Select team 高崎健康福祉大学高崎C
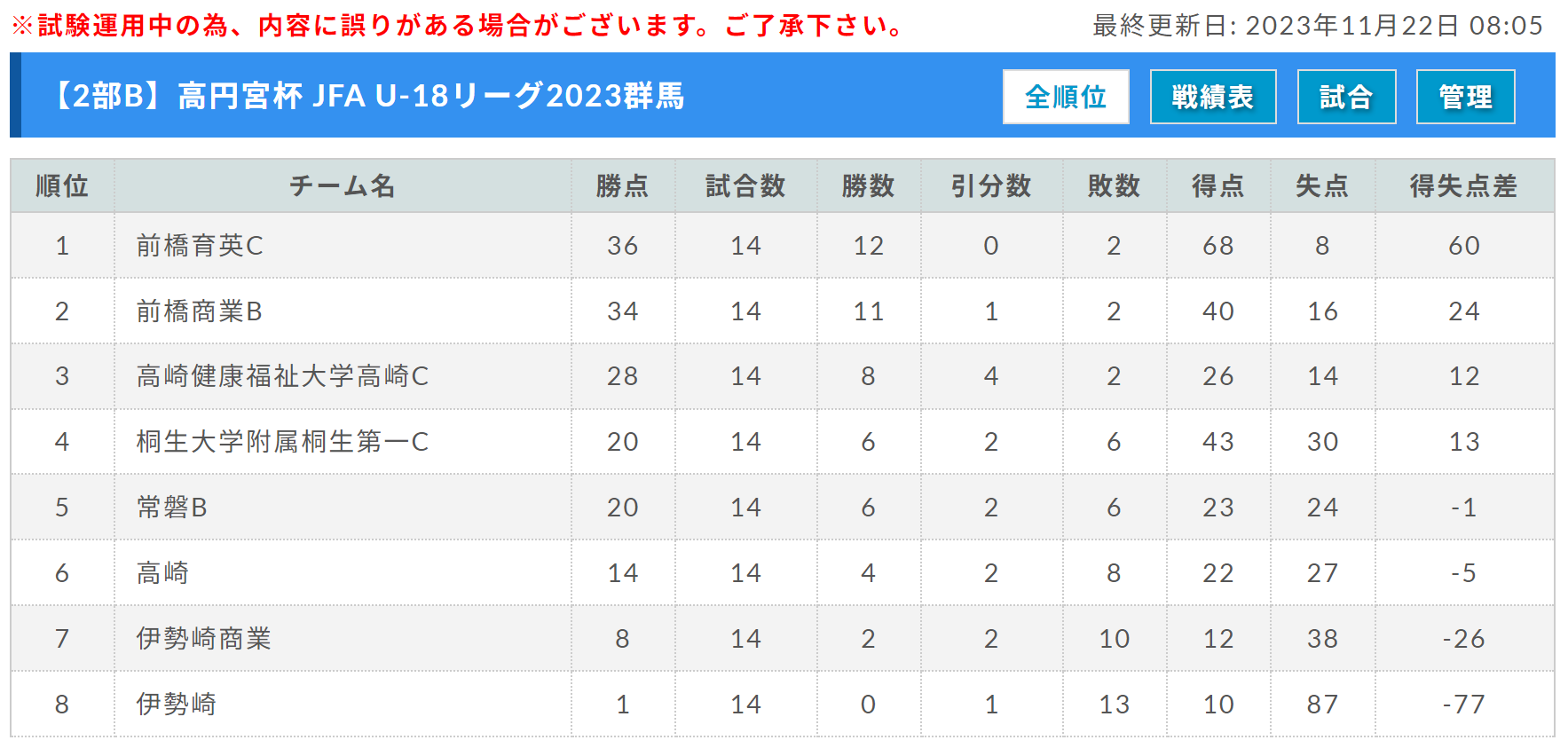Screen dimensions: 1568x756 (282, 376)
